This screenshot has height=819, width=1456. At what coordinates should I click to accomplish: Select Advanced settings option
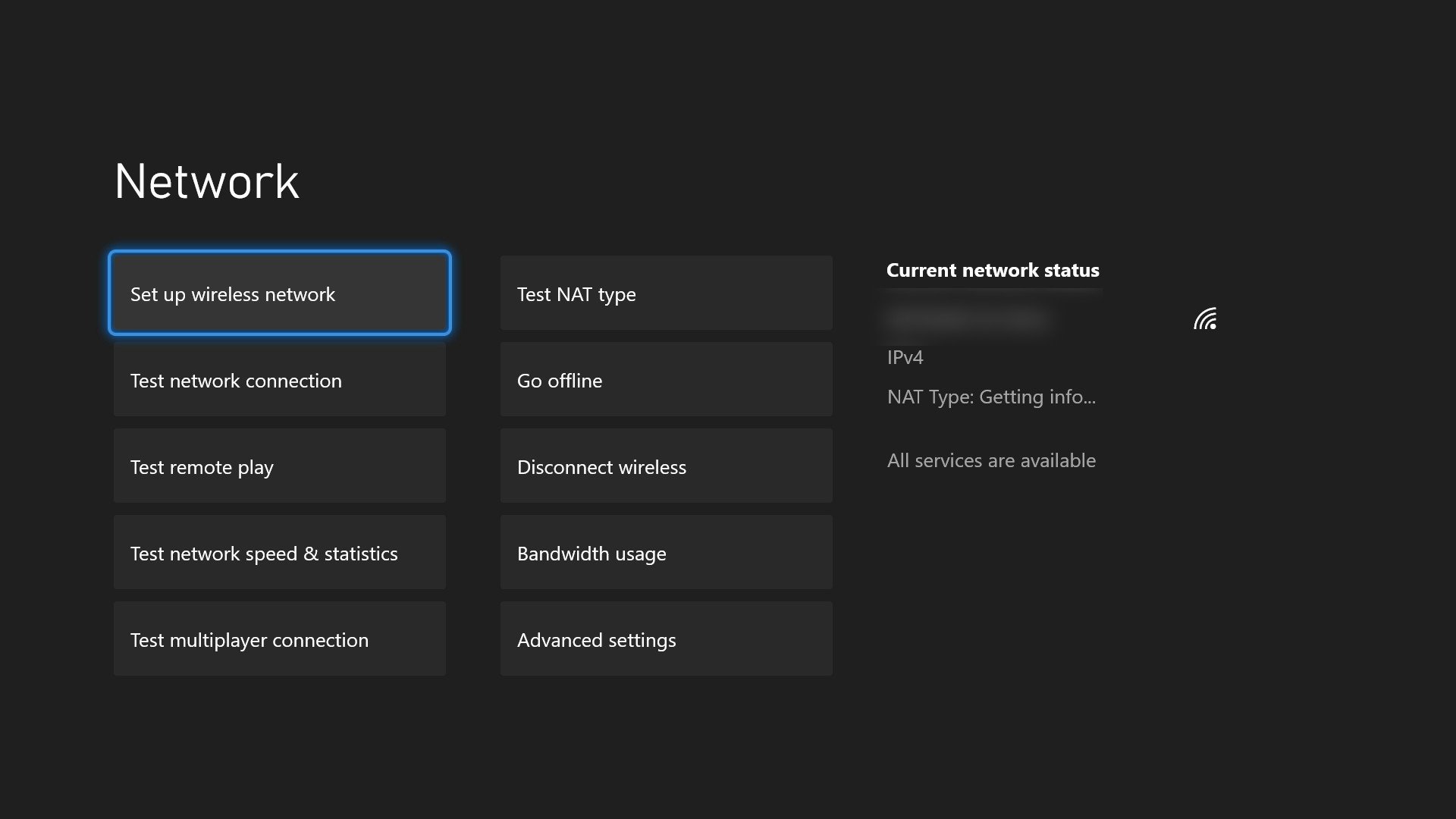click(666, 638)
